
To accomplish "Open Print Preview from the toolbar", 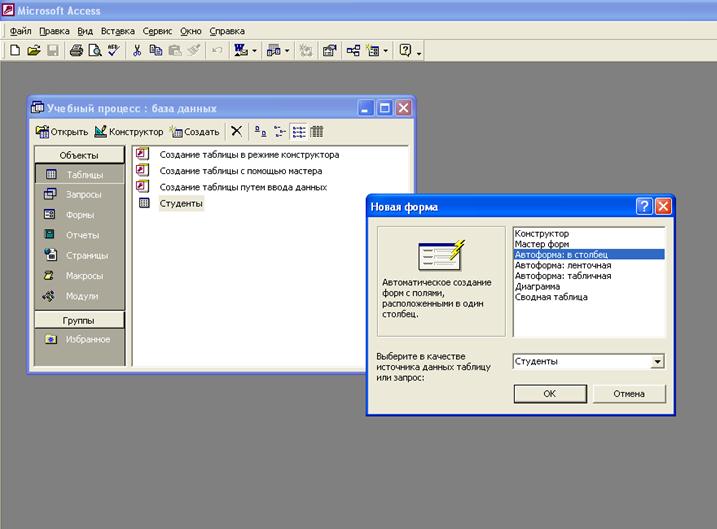I will coord(95,50).
